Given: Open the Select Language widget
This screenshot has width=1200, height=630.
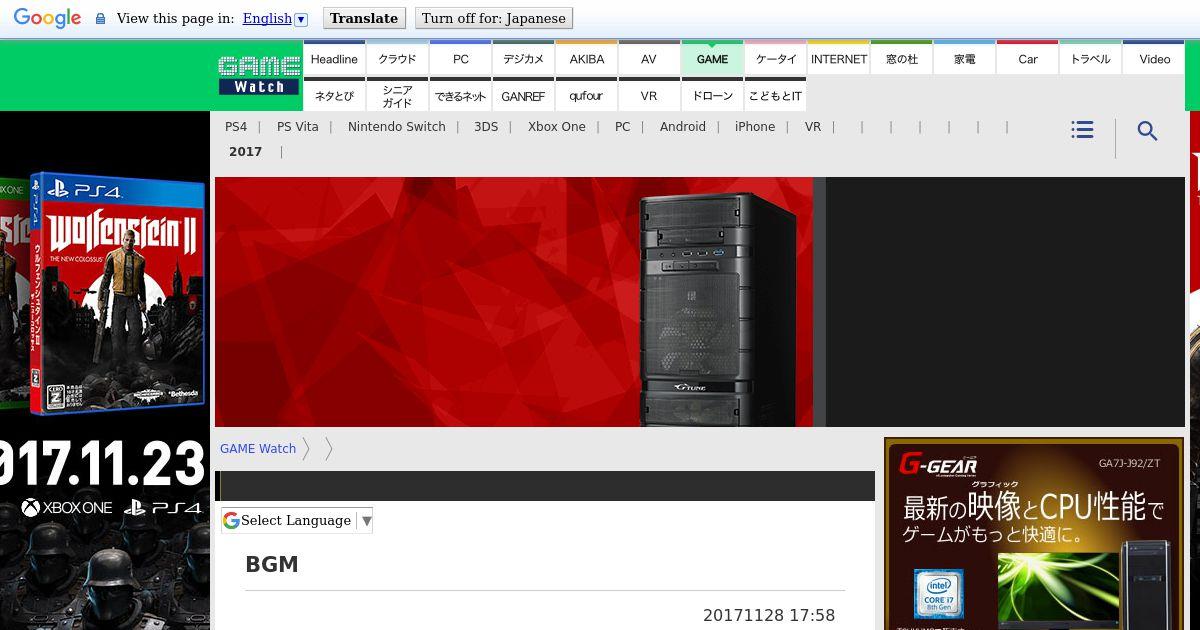Looking at the screenshot, I should 297,520.
